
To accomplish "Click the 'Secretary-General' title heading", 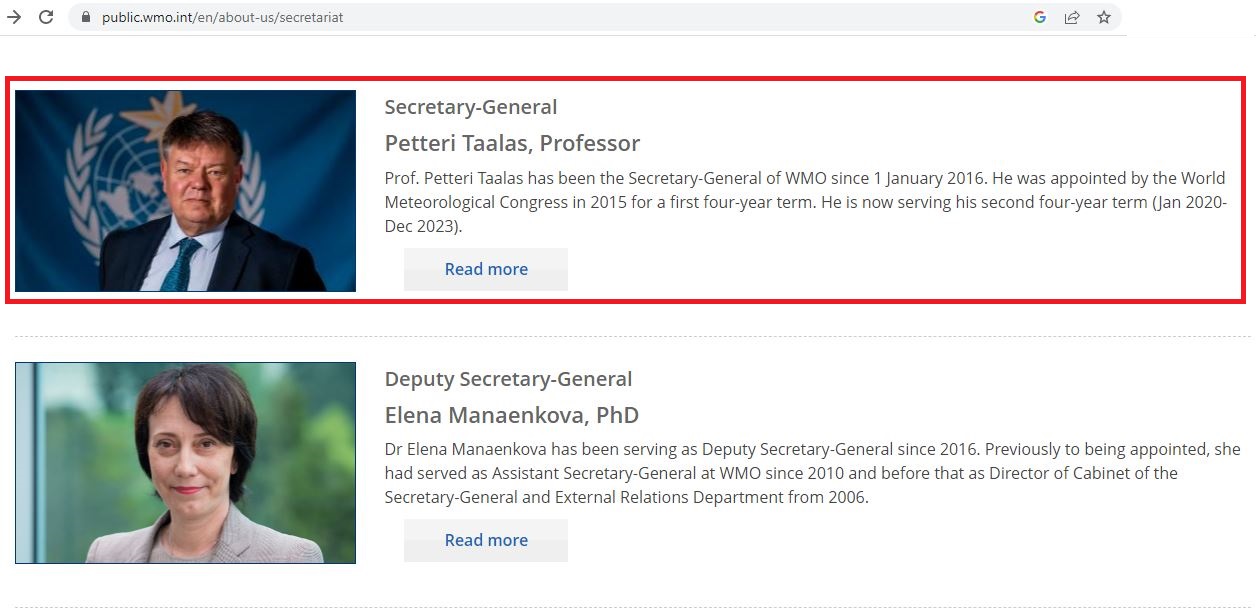I will 471,107.
